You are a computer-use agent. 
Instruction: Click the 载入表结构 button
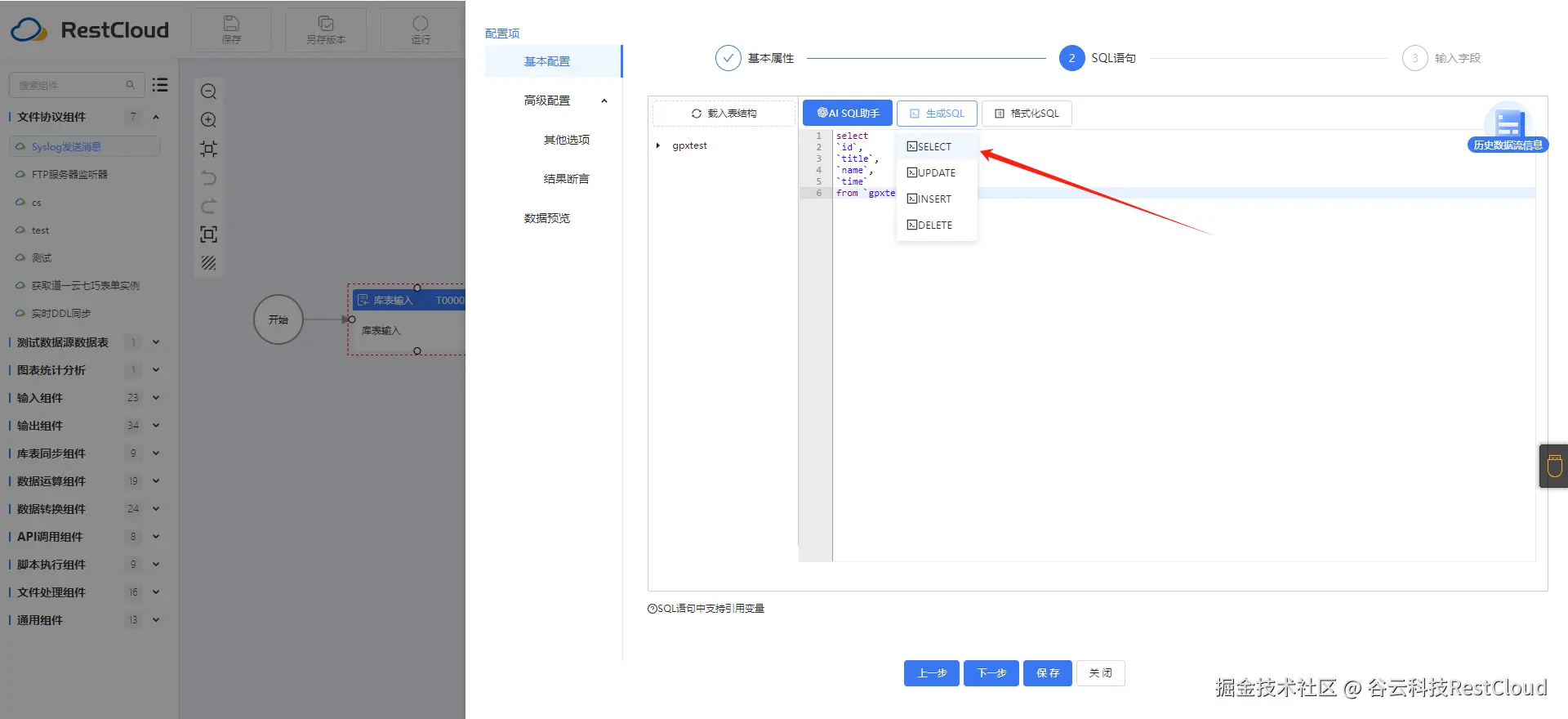(x=724, y=114)
